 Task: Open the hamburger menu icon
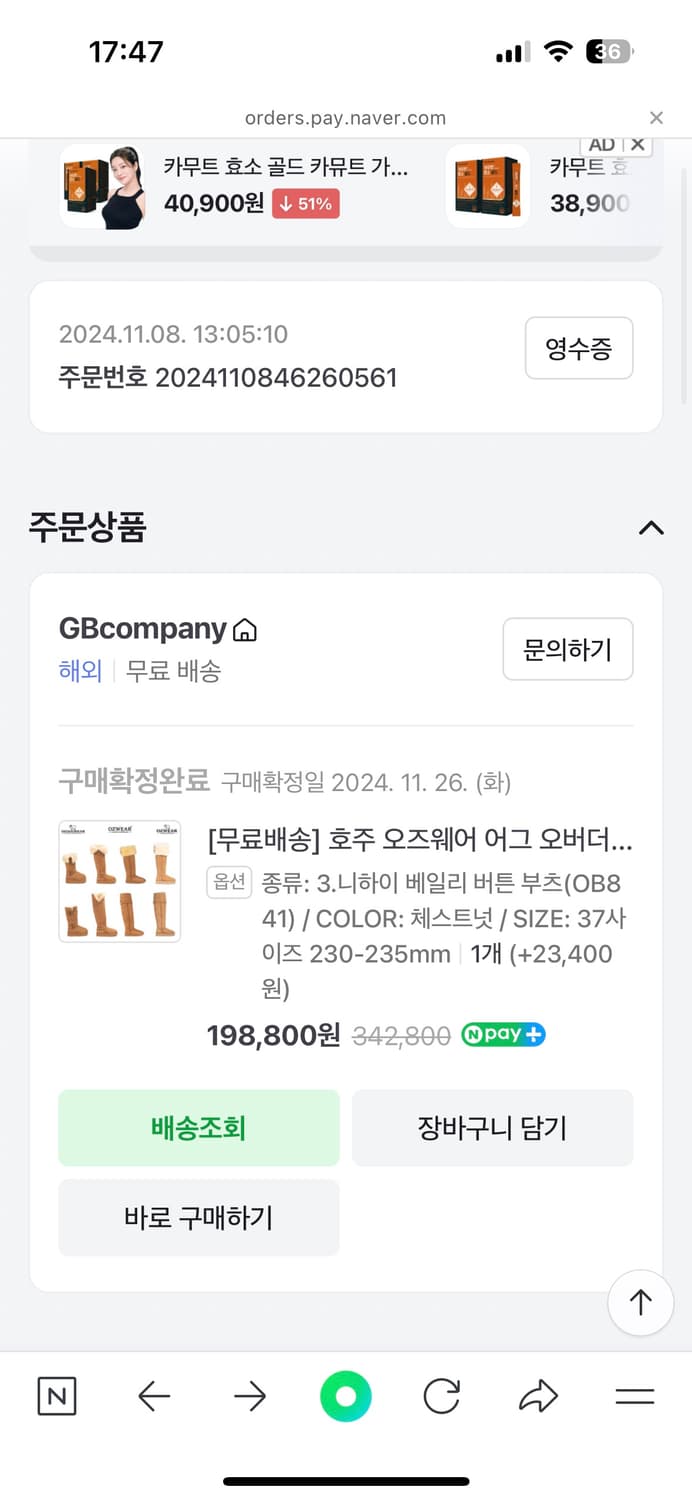click(x=635, y=1397)
